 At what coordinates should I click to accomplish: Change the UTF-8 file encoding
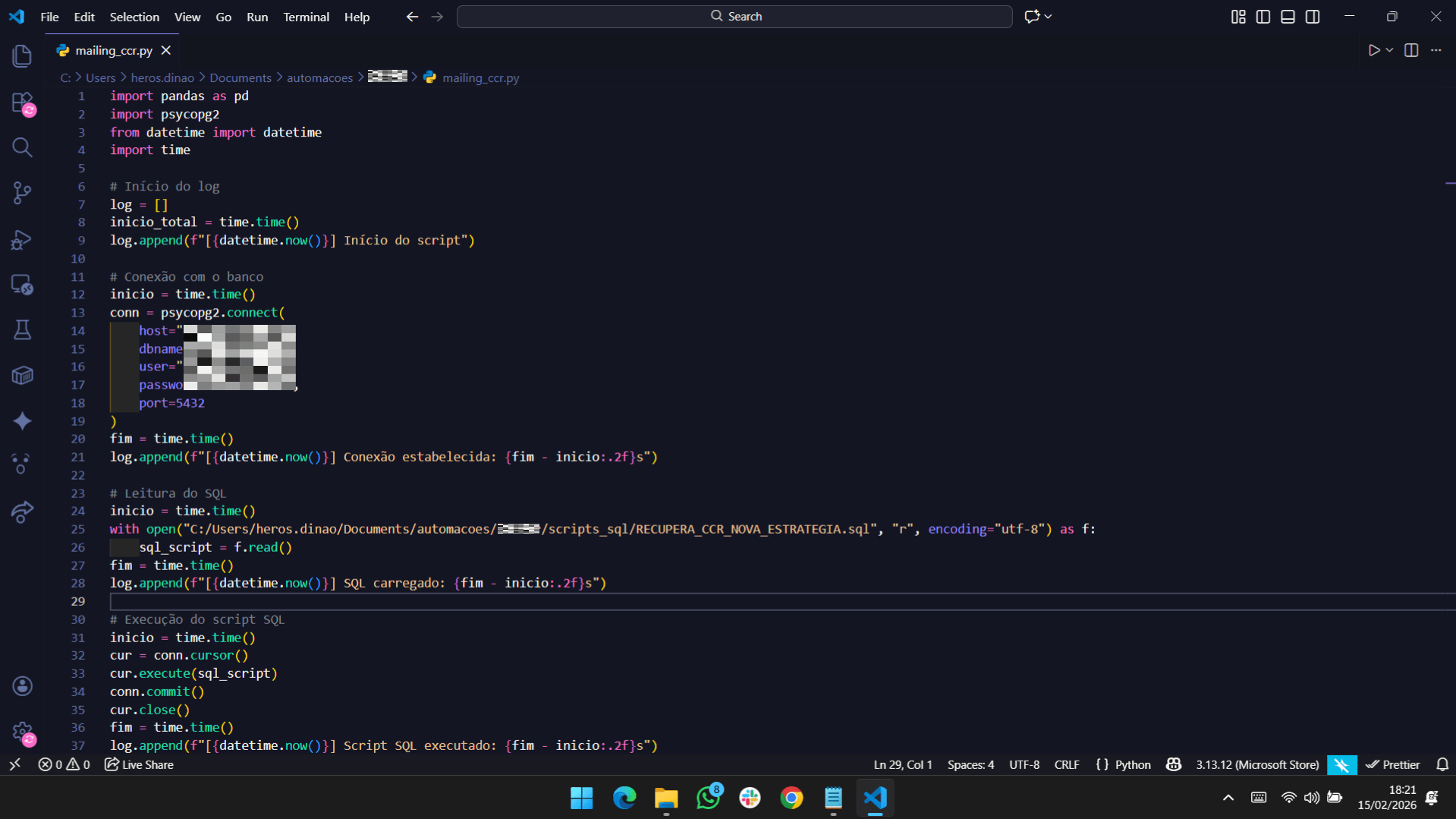(1024, 765)
